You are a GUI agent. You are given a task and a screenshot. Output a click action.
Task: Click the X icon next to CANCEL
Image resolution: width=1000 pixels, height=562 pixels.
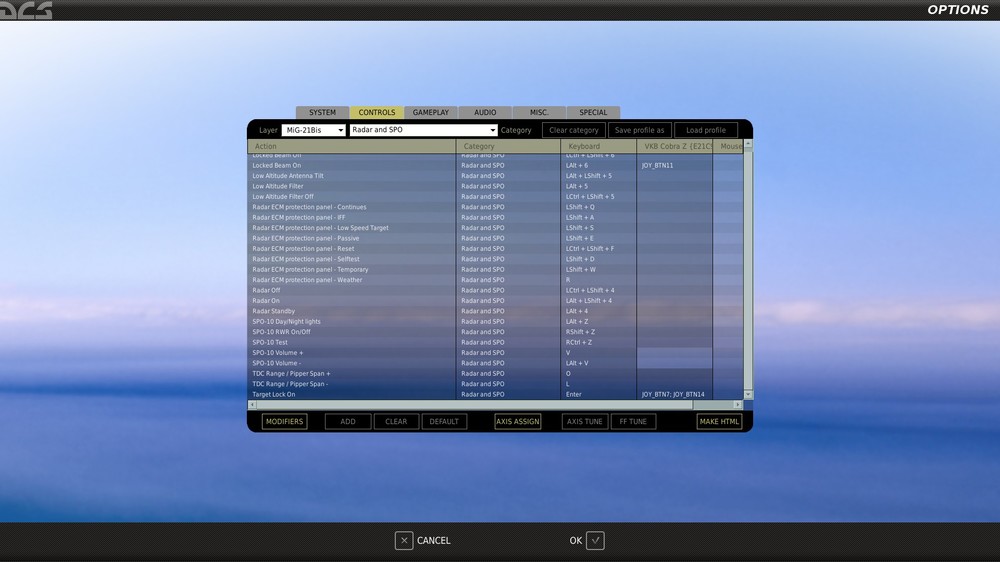(404, 540)
